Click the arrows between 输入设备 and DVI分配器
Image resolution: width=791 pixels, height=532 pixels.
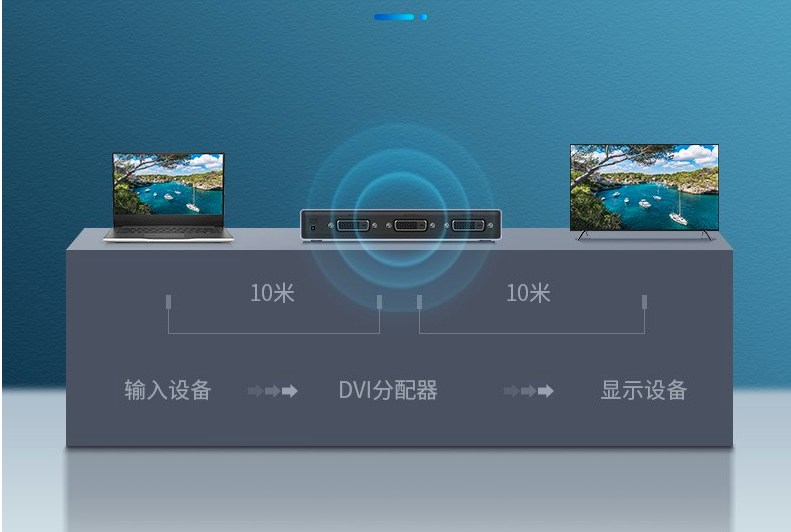(273, 391)
